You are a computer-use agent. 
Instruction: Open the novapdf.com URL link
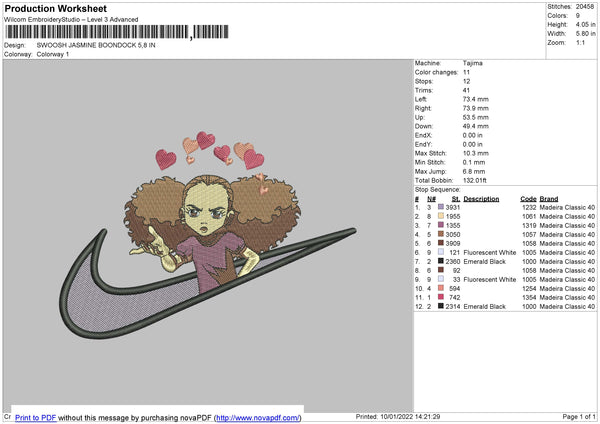258,417
